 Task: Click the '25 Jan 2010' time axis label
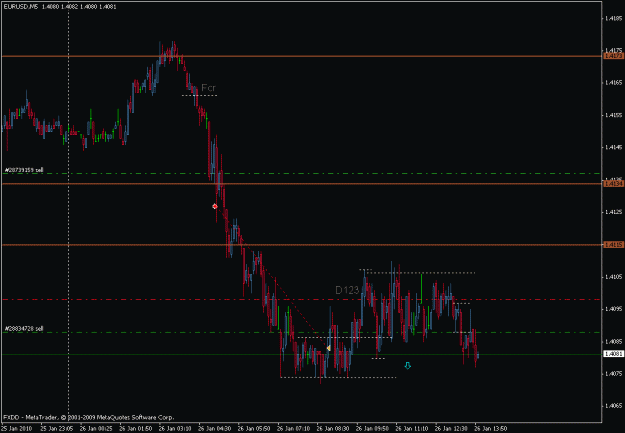(x=18, y=429)
